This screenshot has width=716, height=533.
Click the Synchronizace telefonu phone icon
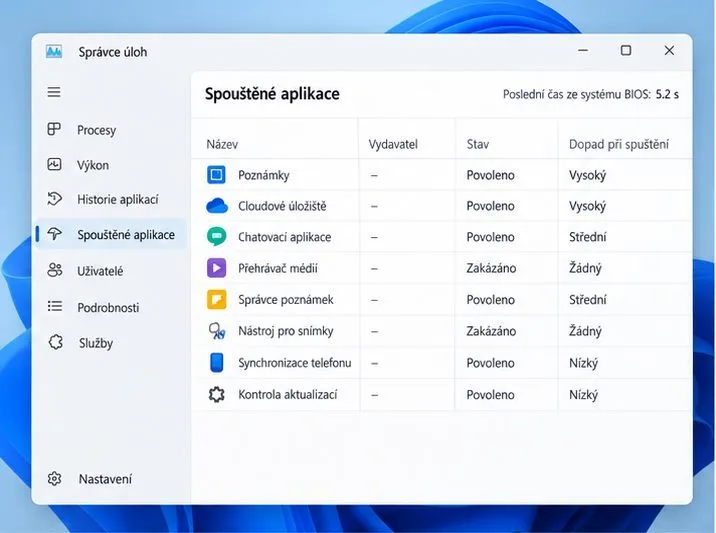click(216, 363)
